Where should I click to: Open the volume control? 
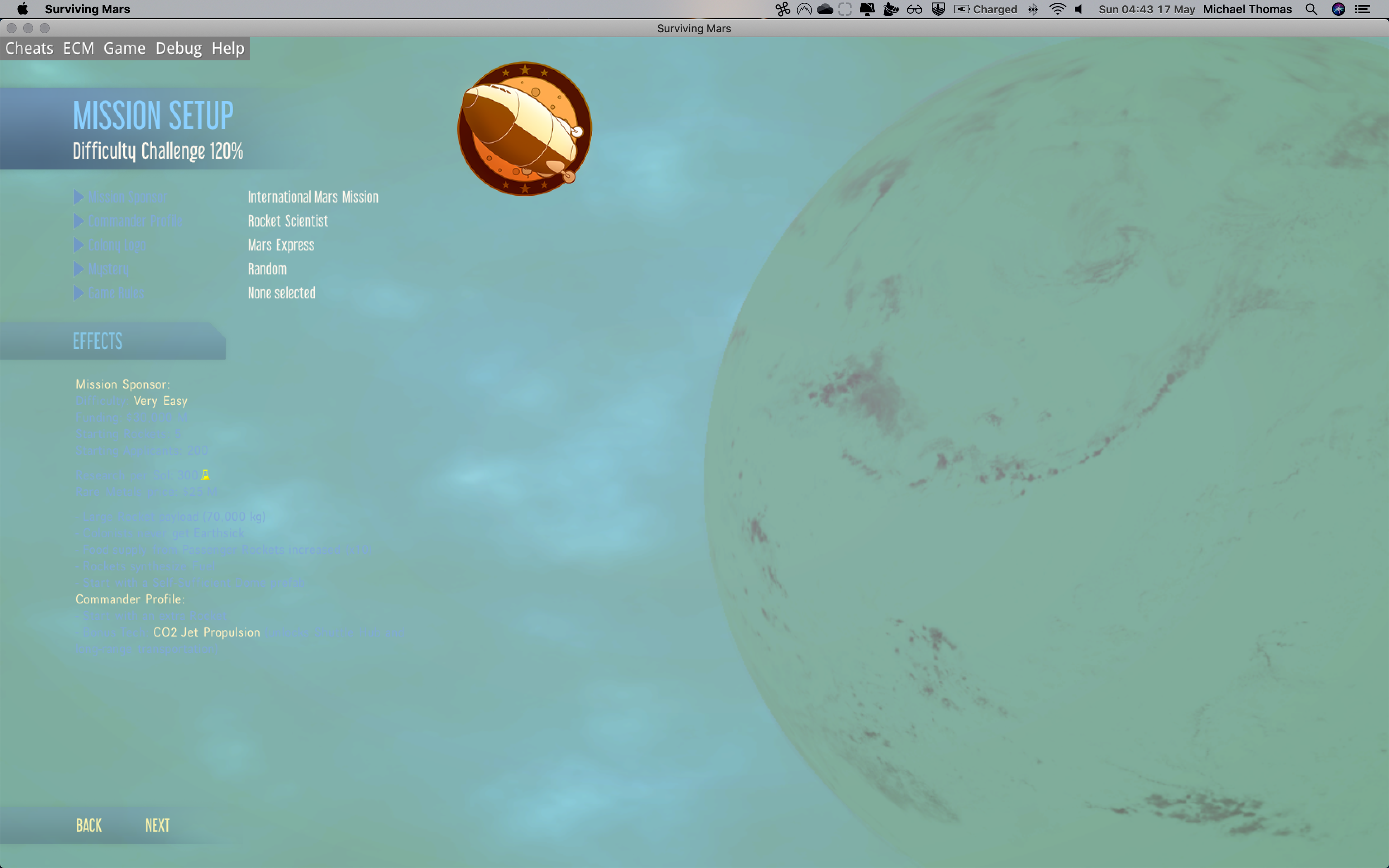[1079, 9]
